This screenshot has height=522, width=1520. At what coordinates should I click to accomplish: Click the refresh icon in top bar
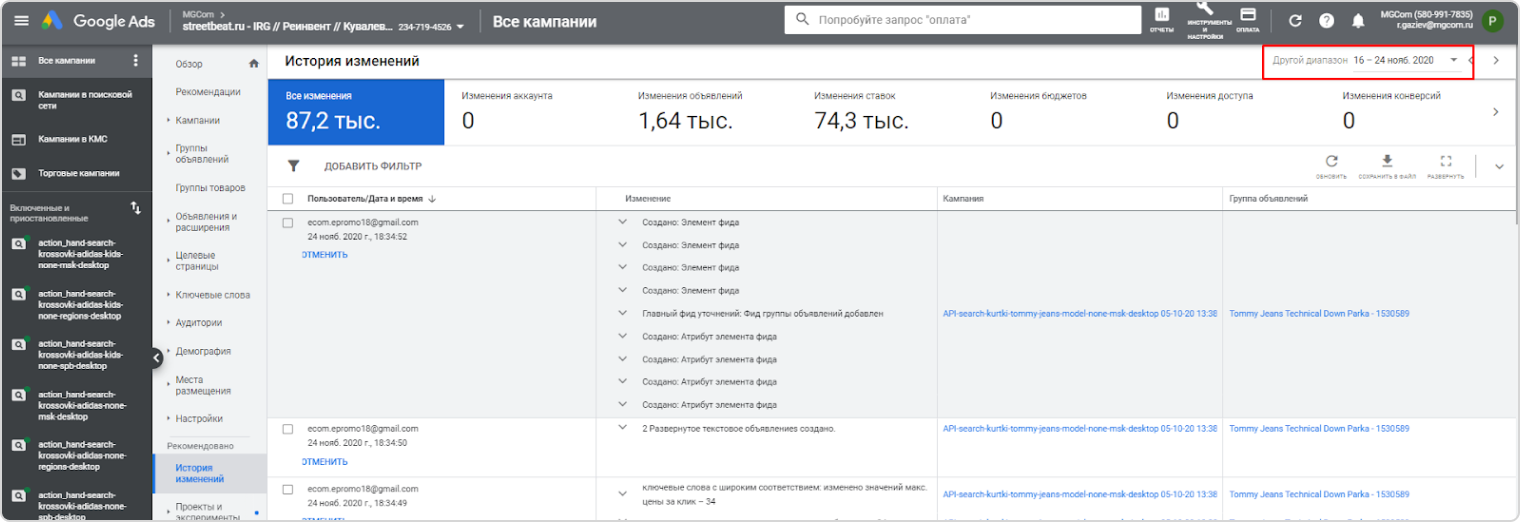1295,21
